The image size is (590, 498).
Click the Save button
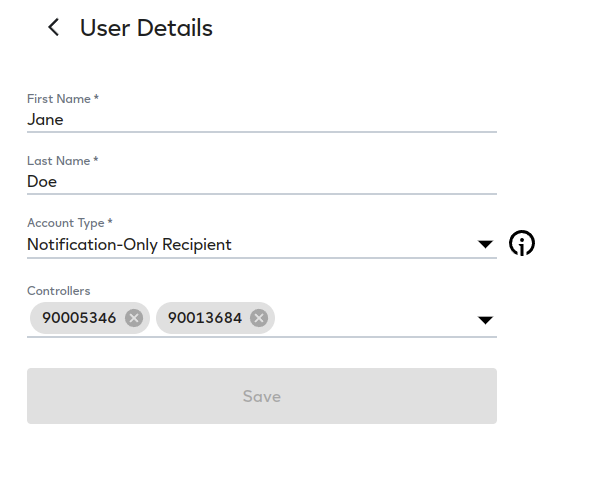point(262,396)
